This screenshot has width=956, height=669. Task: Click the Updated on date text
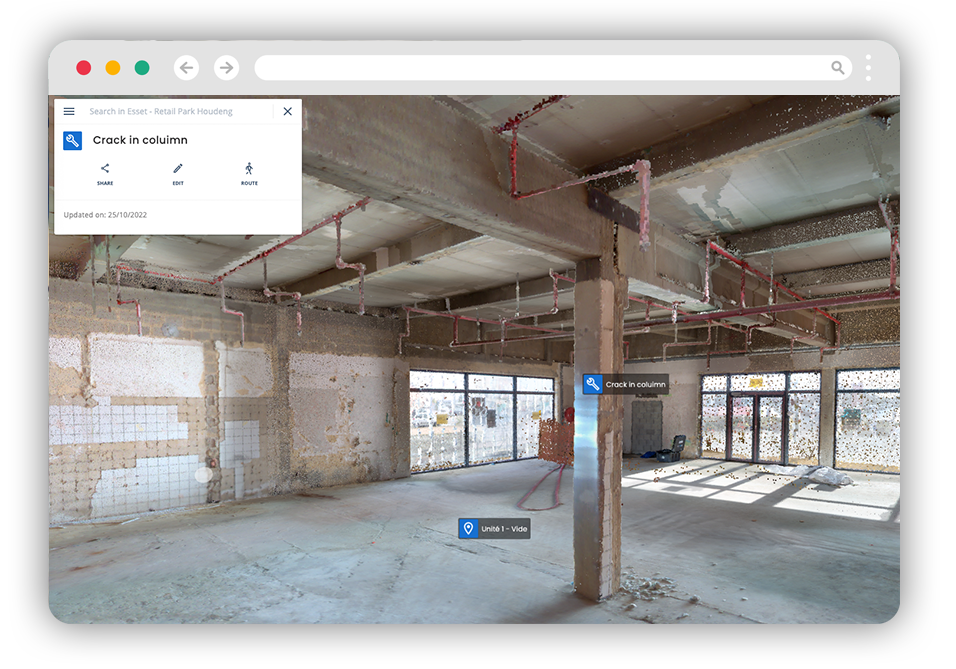tap(105, 215)
